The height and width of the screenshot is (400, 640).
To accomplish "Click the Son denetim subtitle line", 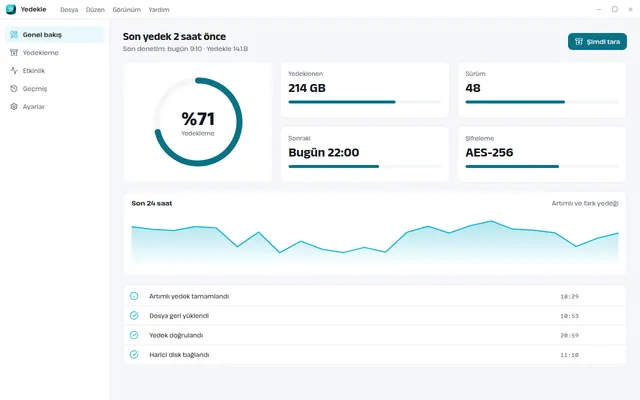I will (x=185, y=49).
